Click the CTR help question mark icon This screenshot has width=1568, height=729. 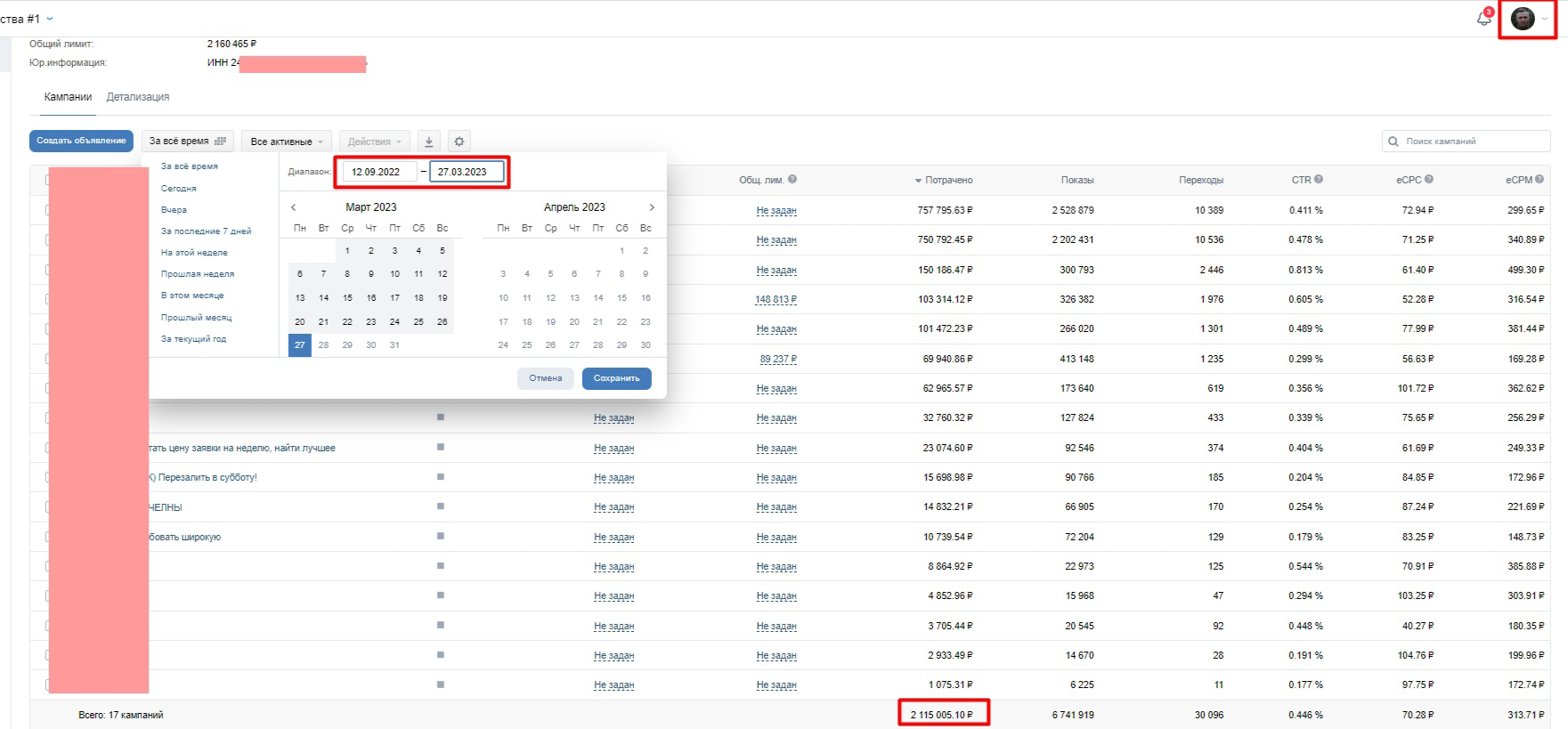1319,179
